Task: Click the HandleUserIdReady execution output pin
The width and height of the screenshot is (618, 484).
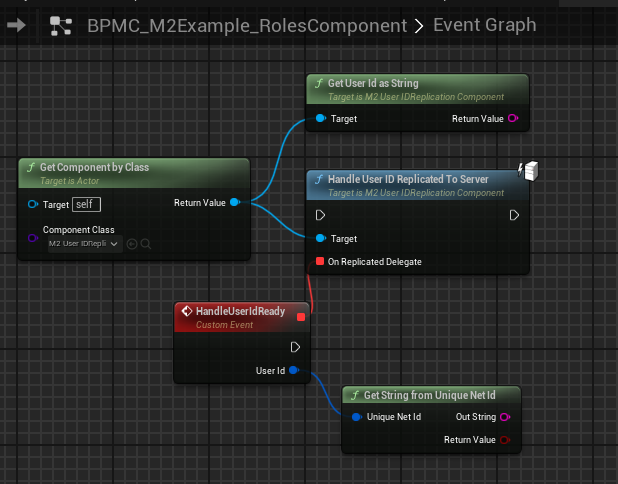Action: point(296,347)
